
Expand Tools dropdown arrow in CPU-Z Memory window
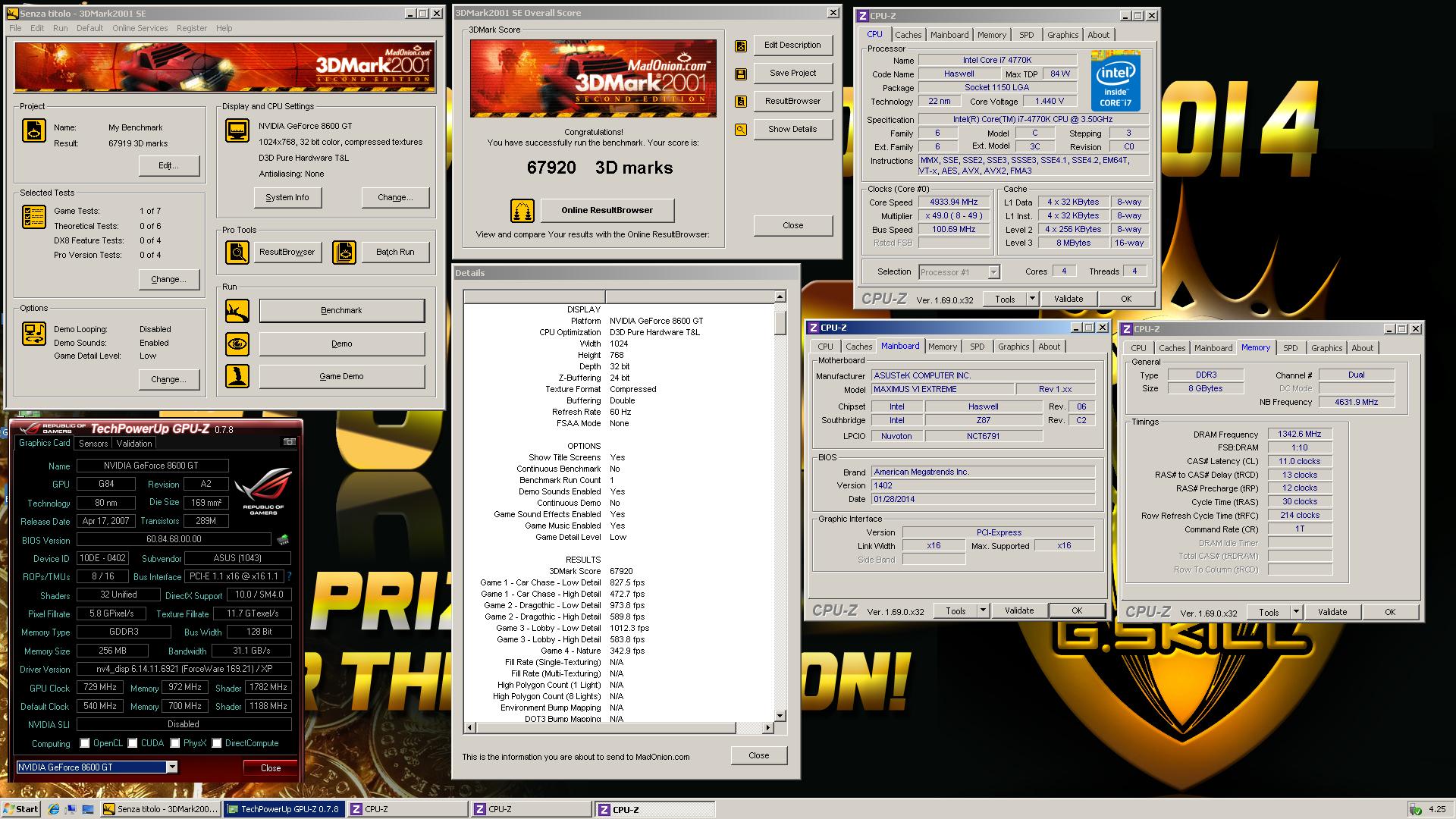[x=1296, y=612]
